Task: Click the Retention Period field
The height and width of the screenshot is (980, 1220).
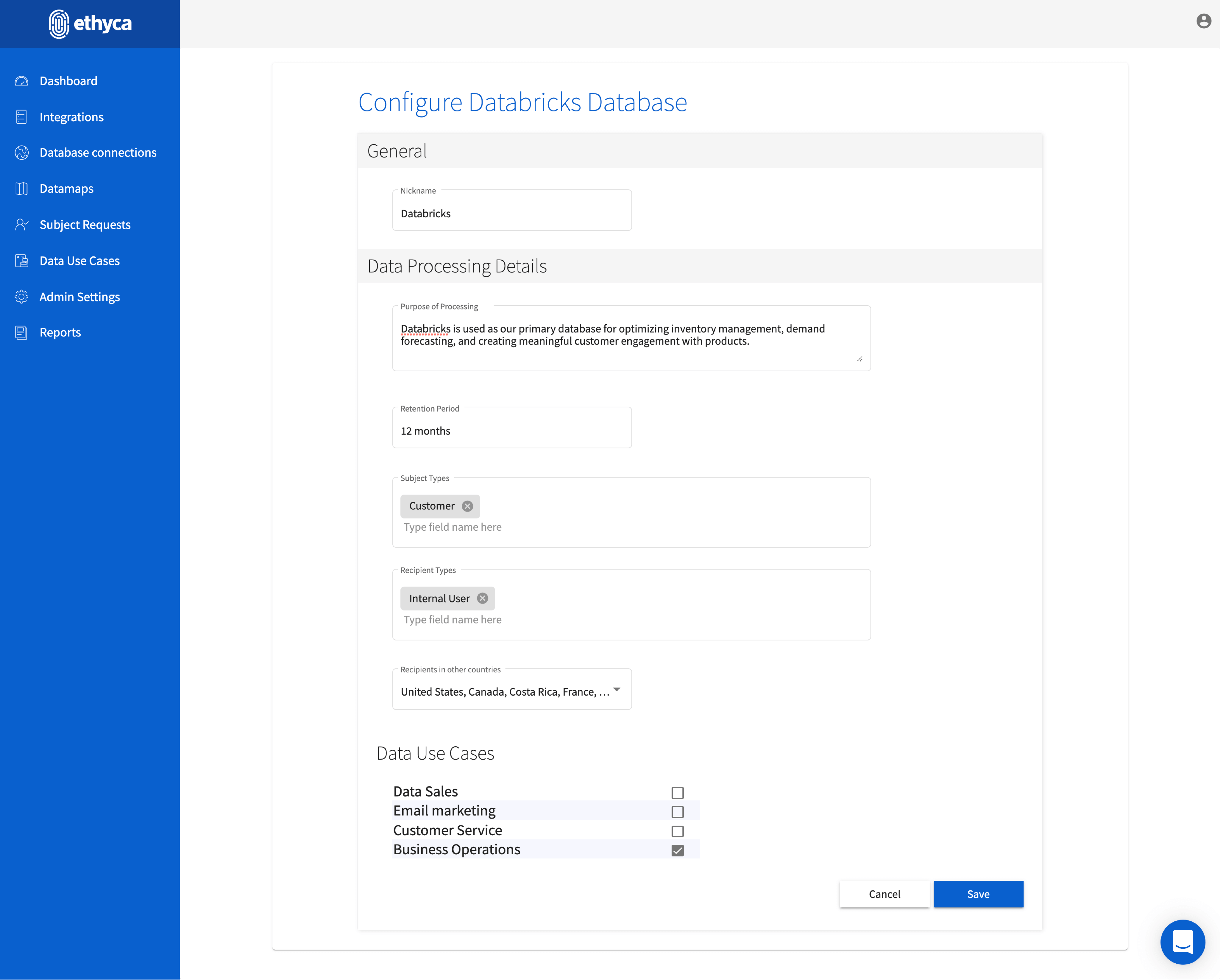Action: (x=511, y=431)
